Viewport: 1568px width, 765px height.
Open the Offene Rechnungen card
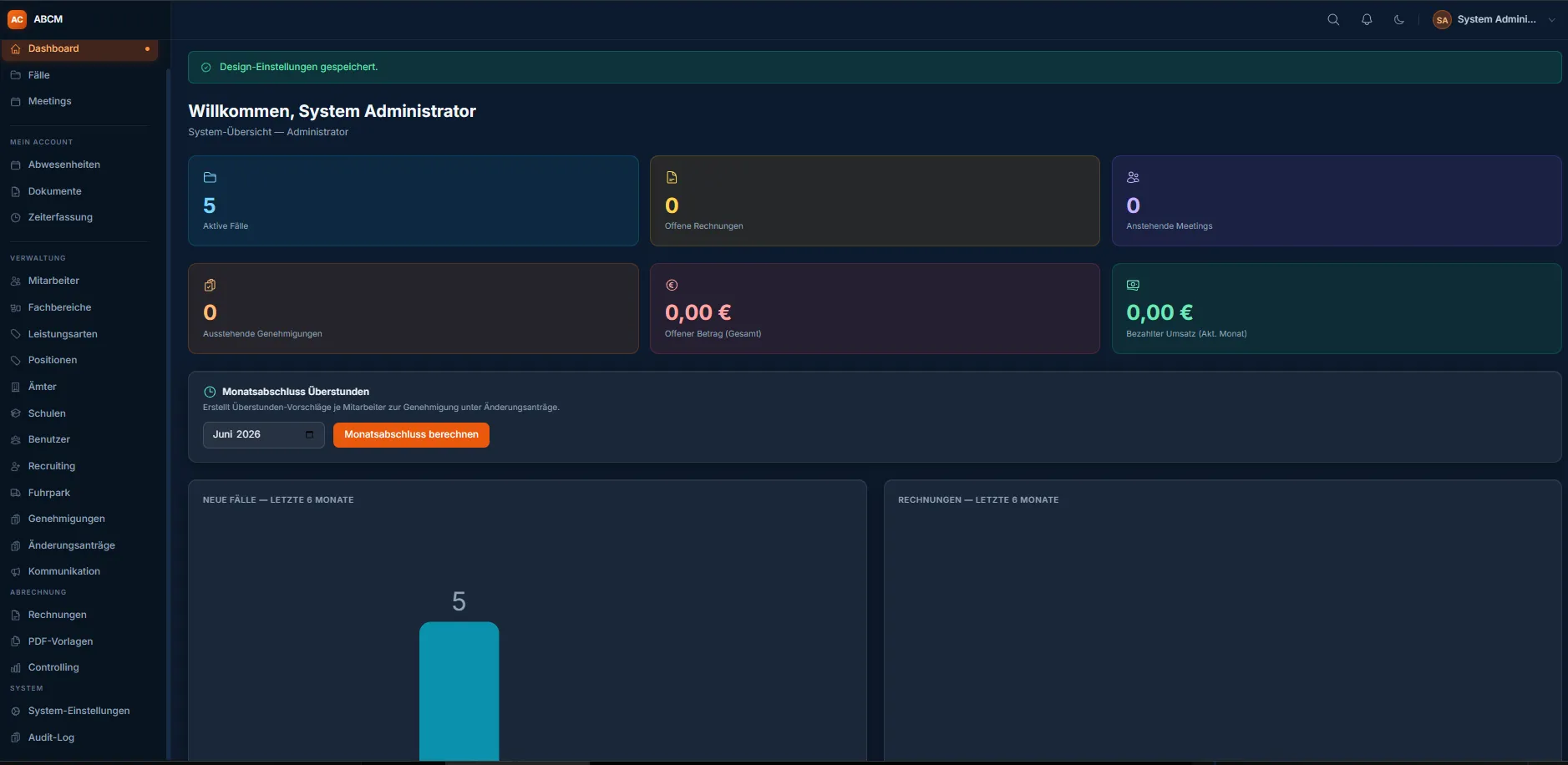click(x=875, y=200)
